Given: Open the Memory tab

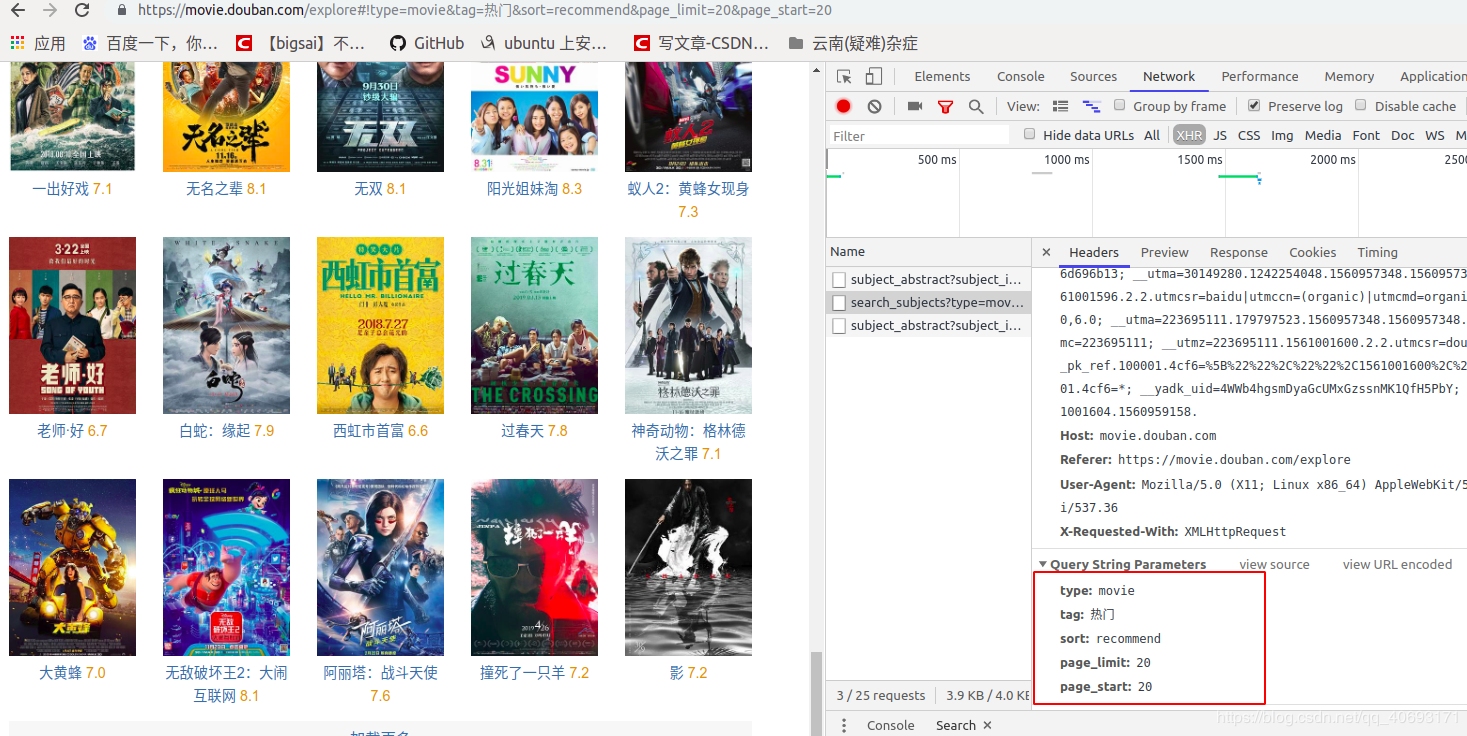Looking at the screenshot, I should 1349,76.
